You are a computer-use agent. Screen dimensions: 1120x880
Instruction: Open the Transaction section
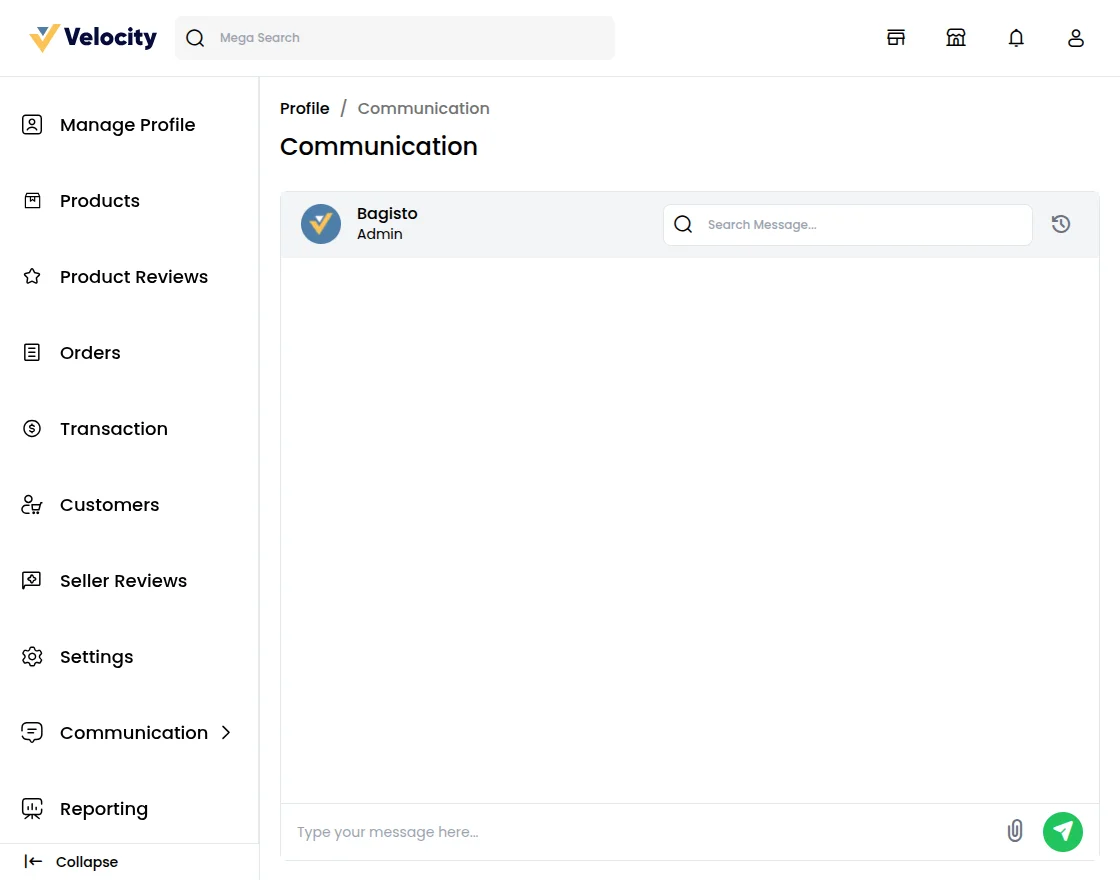tap(113, 428)
